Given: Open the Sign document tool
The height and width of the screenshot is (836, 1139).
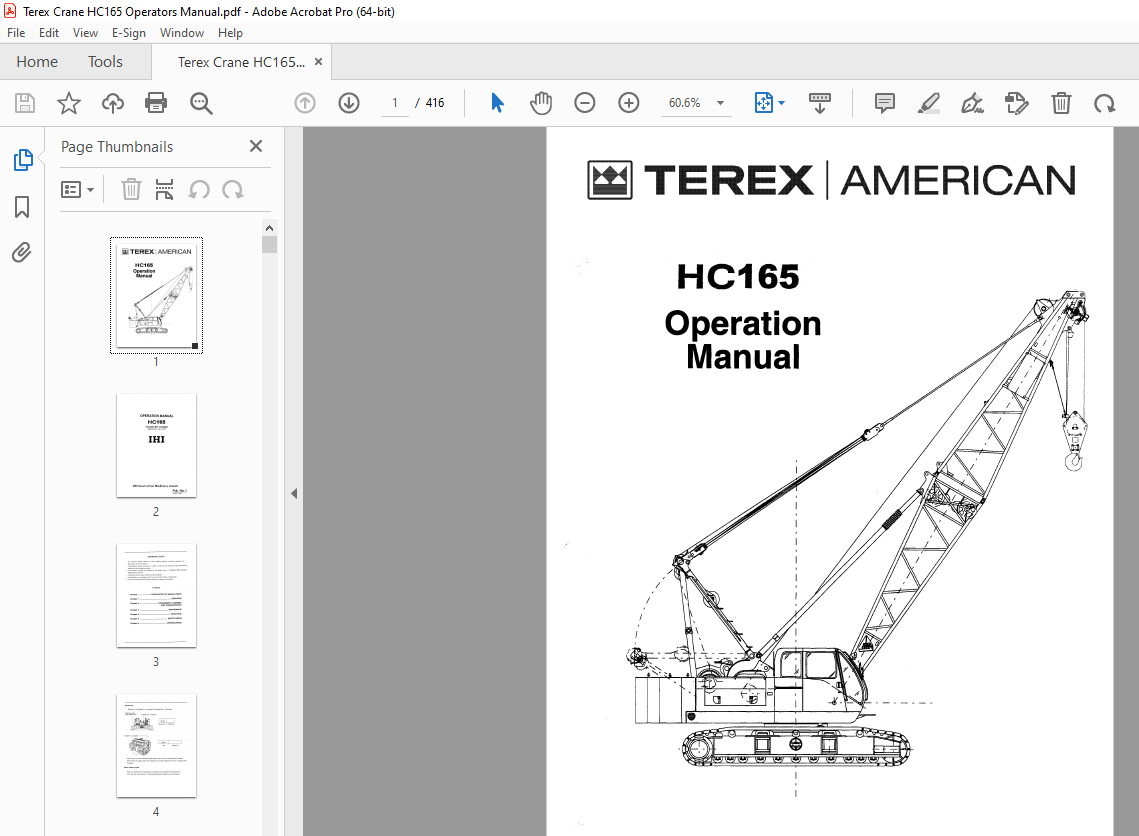Looking at the screenshot, I should point(972,103).
